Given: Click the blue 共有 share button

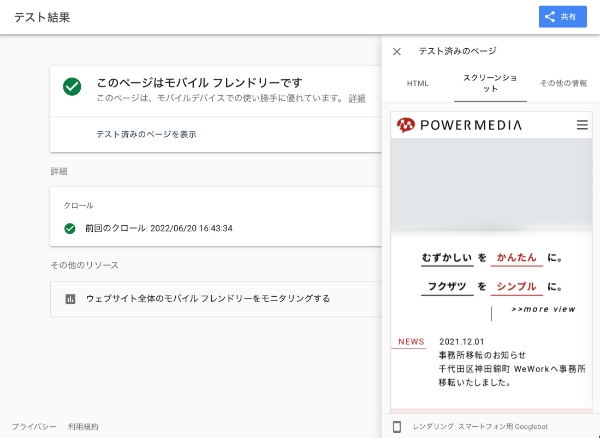Looking at the screenshot, I should tap(562, 16).
